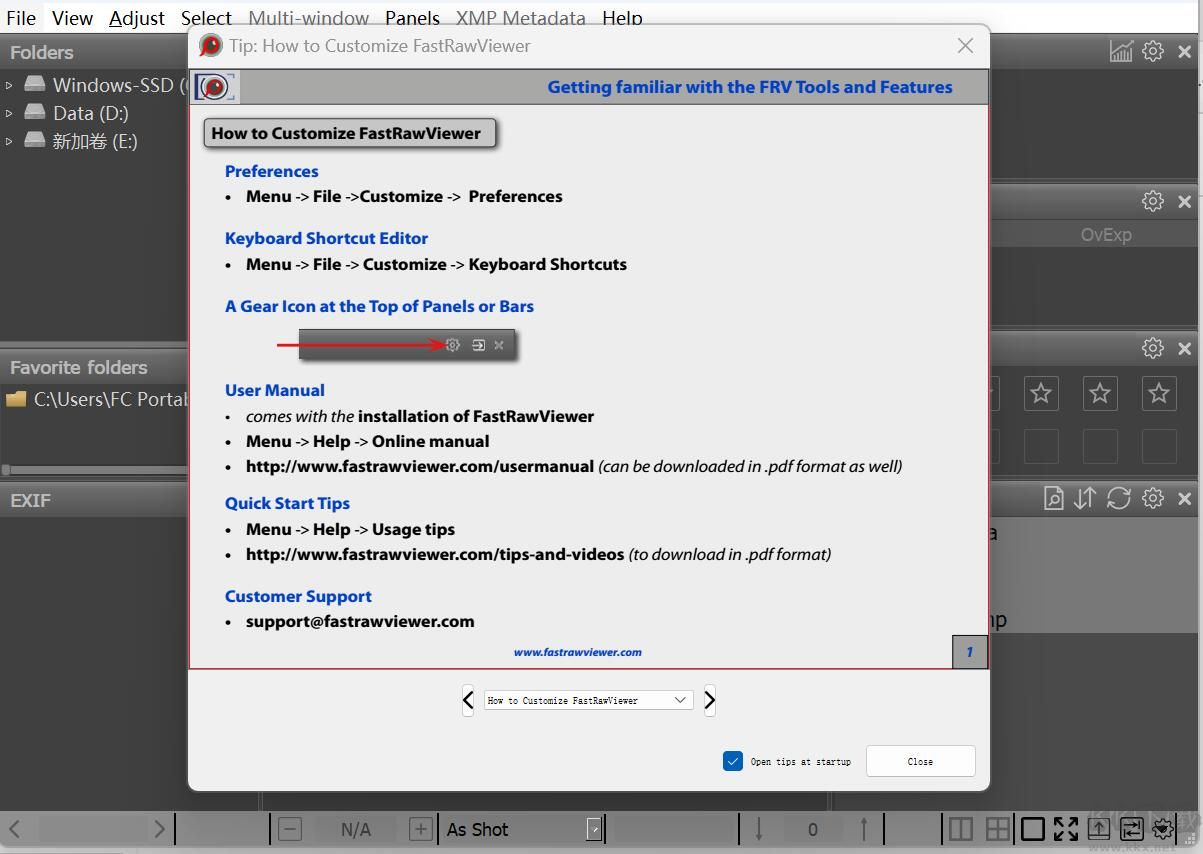Click the exposure increase up-arrow stepper

pyautogui.click(x=864, y=829)
